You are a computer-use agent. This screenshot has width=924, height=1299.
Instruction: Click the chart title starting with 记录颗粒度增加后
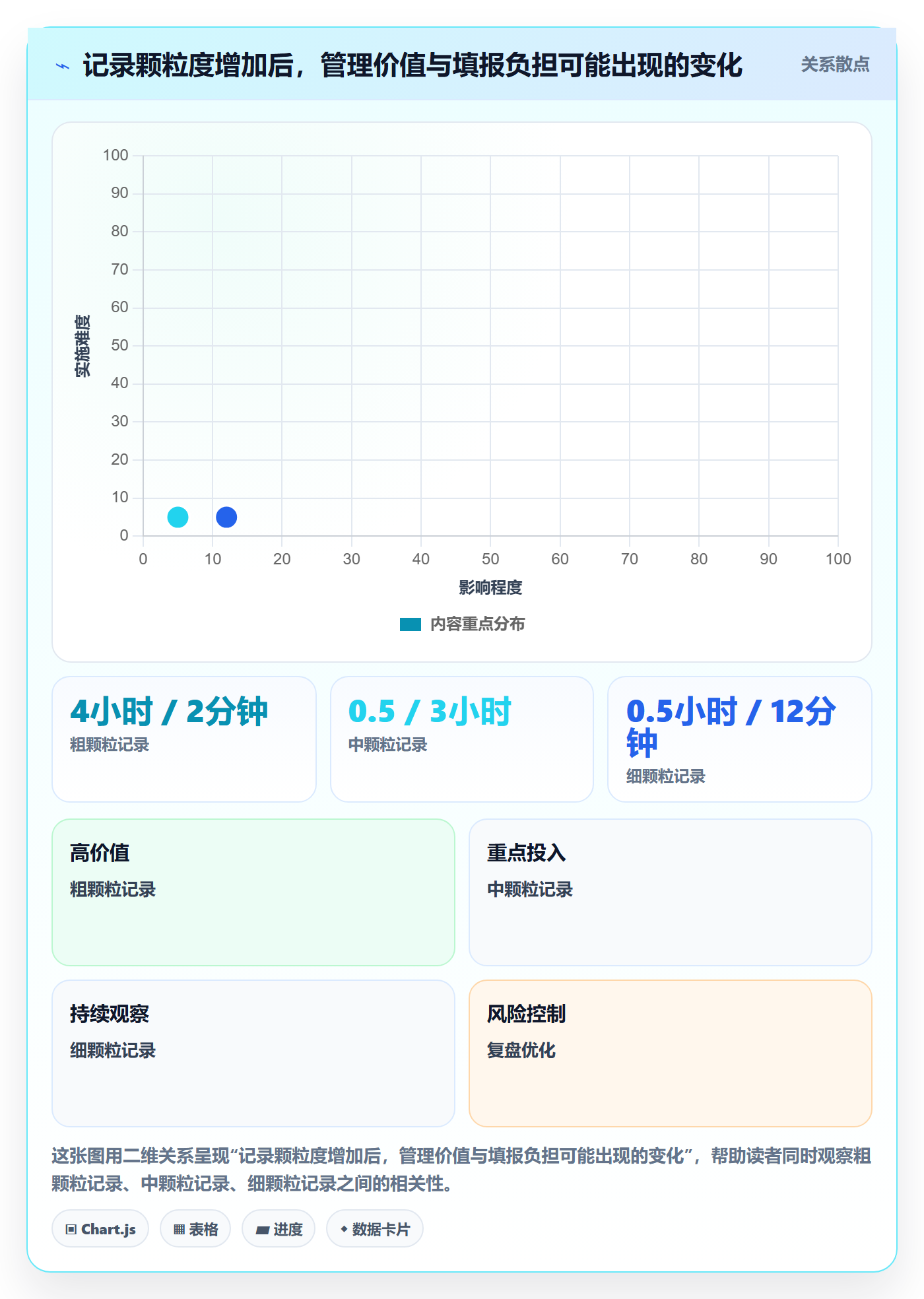tap(412, 65)
